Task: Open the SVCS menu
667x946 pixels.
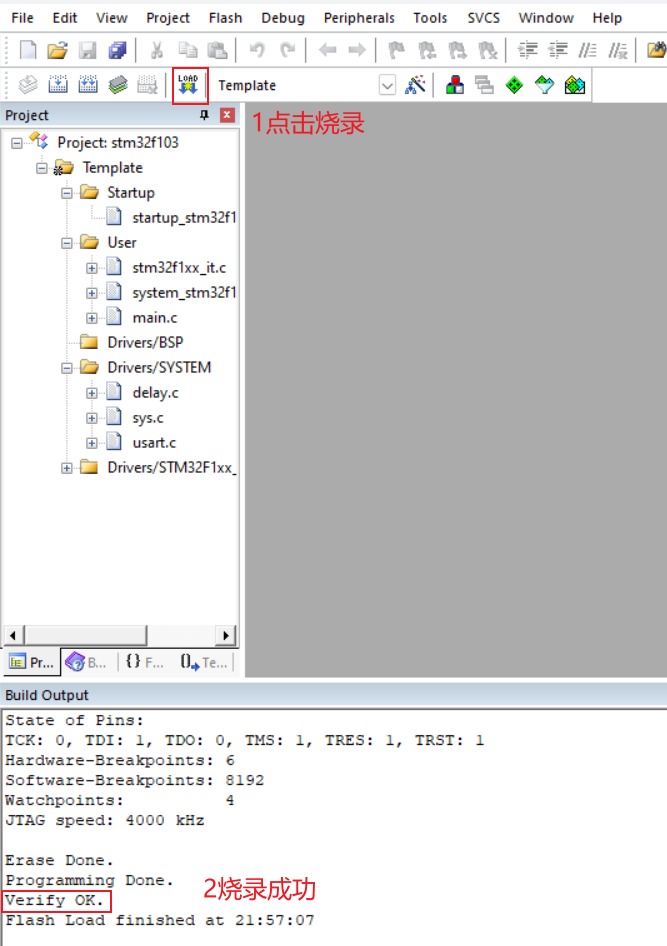Action: click(484, 18)
